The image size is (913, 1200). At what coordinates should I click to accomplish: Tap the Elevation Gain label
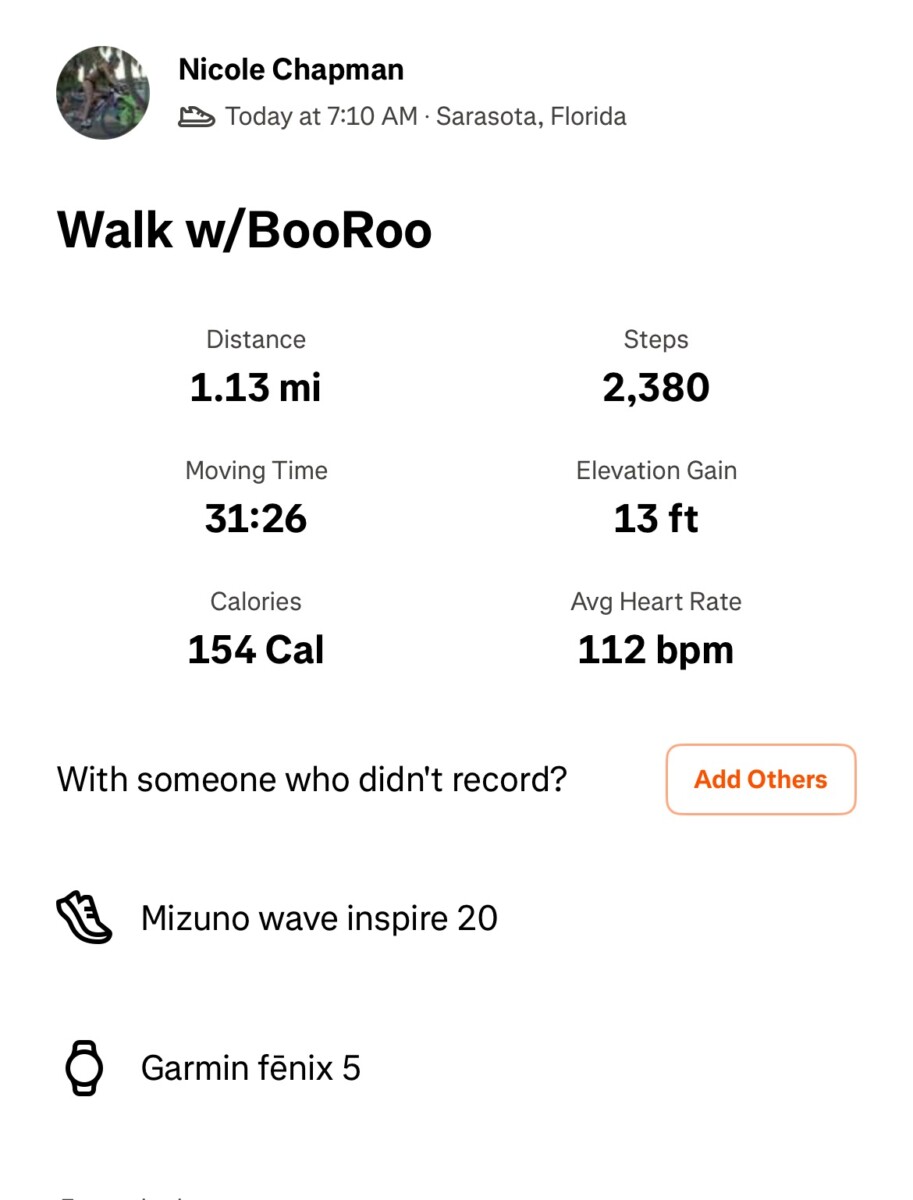point(656,471)
